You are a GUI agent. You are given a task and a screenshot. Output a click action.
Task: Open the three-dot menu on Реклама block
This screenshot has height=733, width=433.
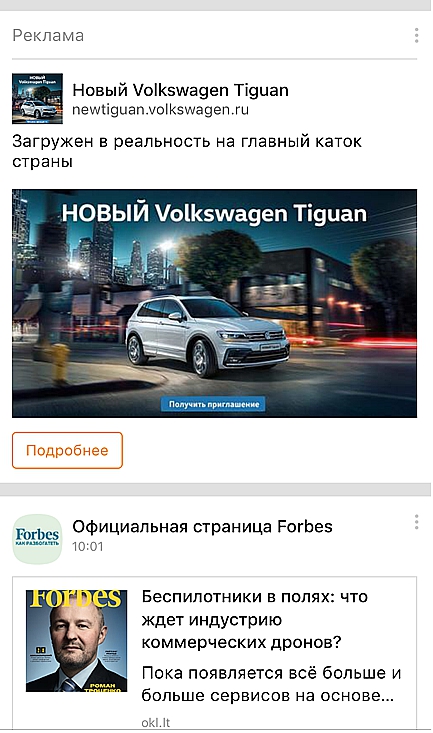[416, 36]
